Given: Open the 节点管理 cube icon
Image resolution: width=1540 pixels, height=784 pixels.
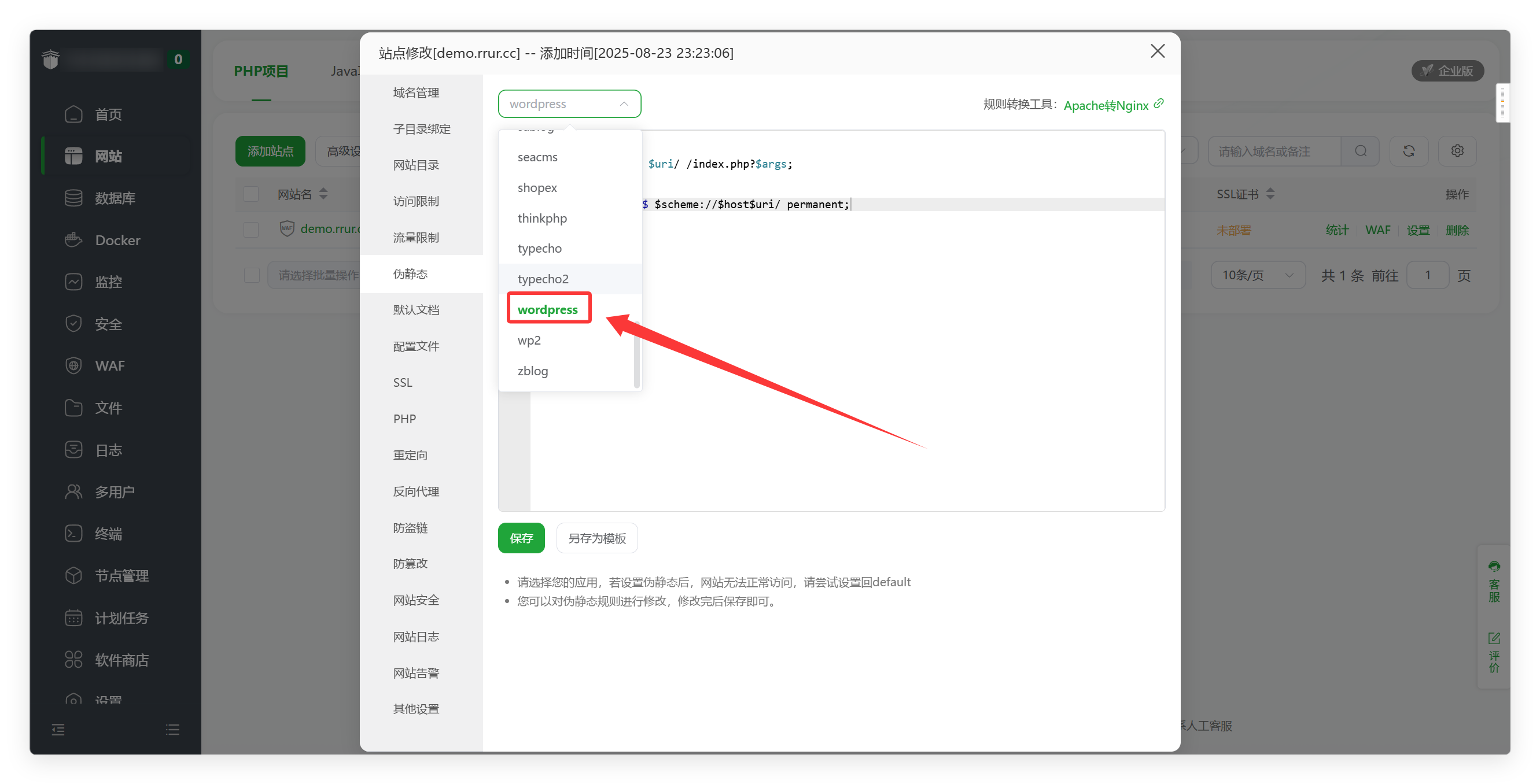Looking at the screenshot, I should pyautogui.click(x=73, y=575).
